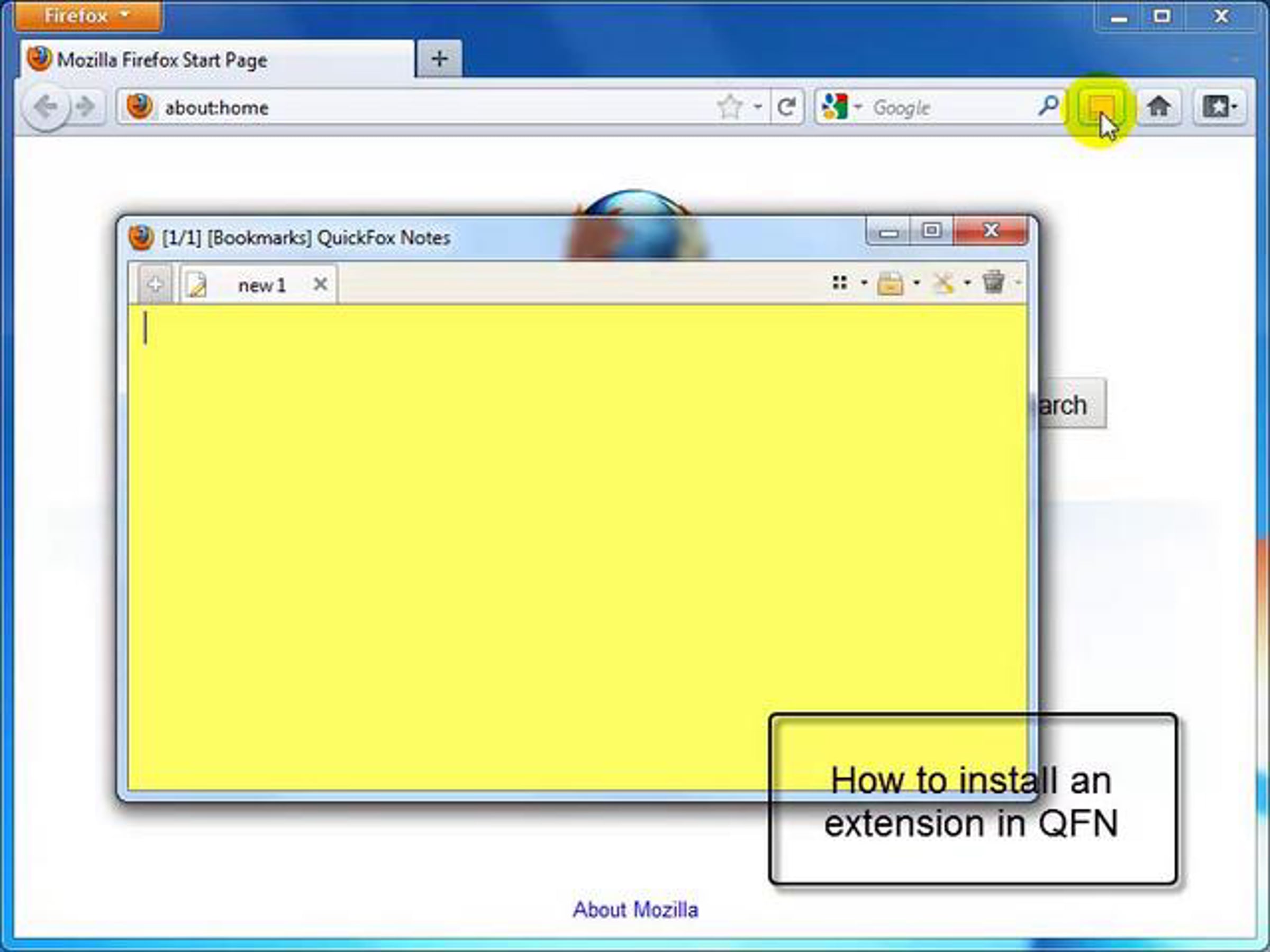Image resolution: width=1270 pixels, height=952 pixels.
Task: Click the grid icon in QuickFox Notes toolbar
Action: 840,282
